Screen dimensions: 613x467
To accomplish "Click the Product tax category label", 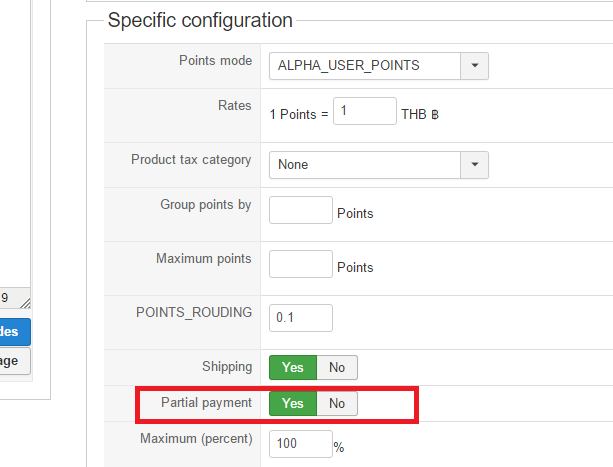I will click(191, 159).
